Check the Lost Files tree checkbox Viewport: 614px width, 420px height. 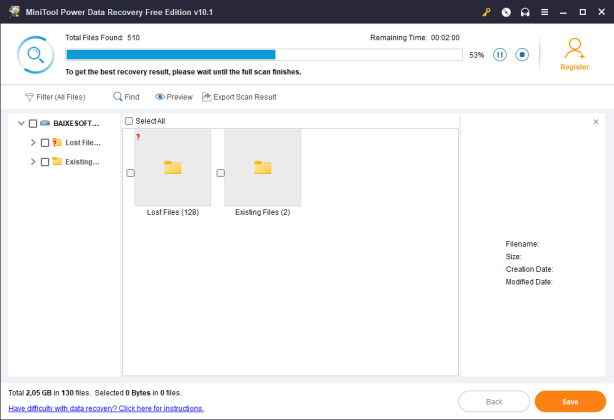45,143
